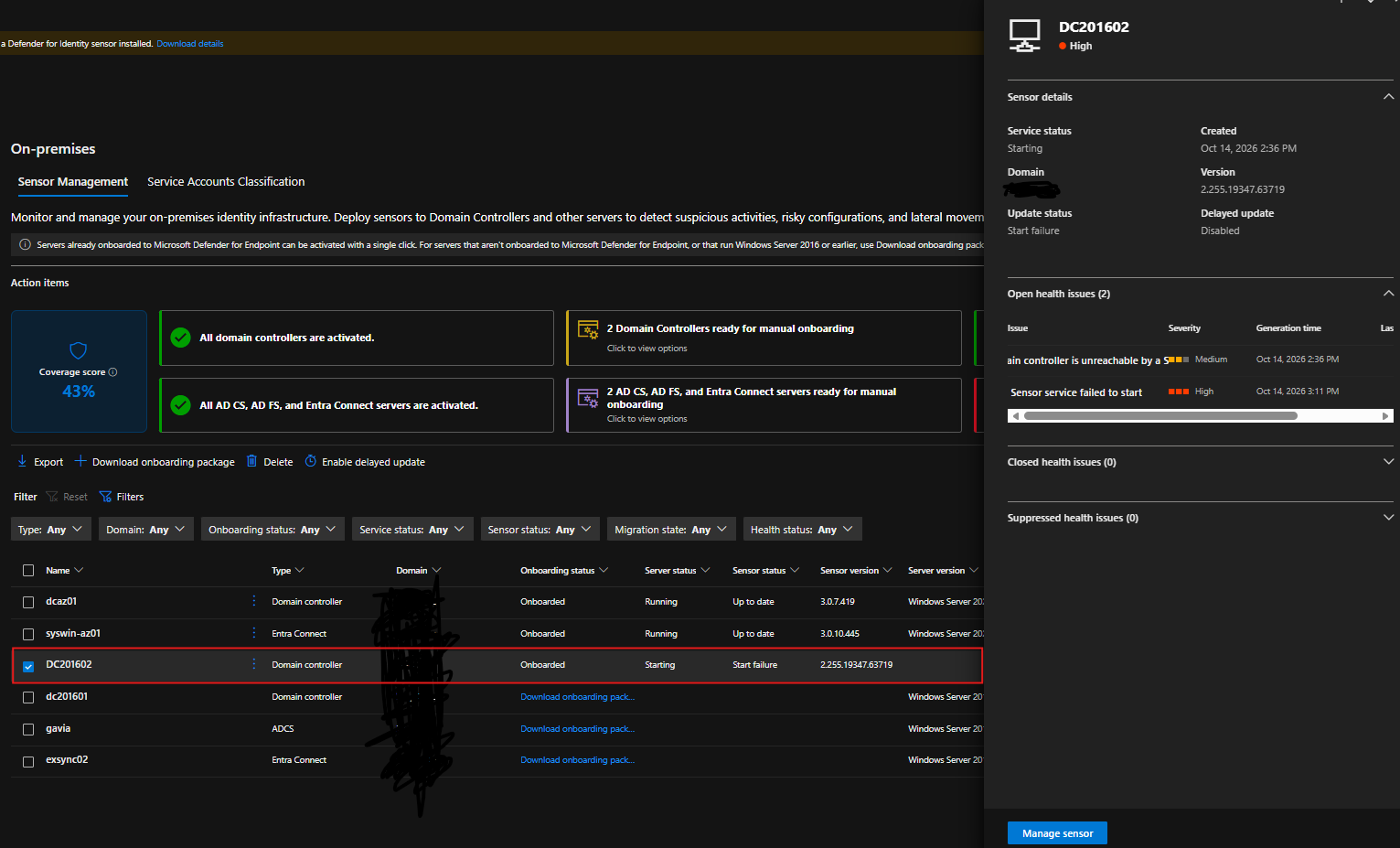Image resolution: width=1400 pixels, height=848 pixels.
Task: Click the computer icon next to DC201602 heading
Action: coord(1025,36)
